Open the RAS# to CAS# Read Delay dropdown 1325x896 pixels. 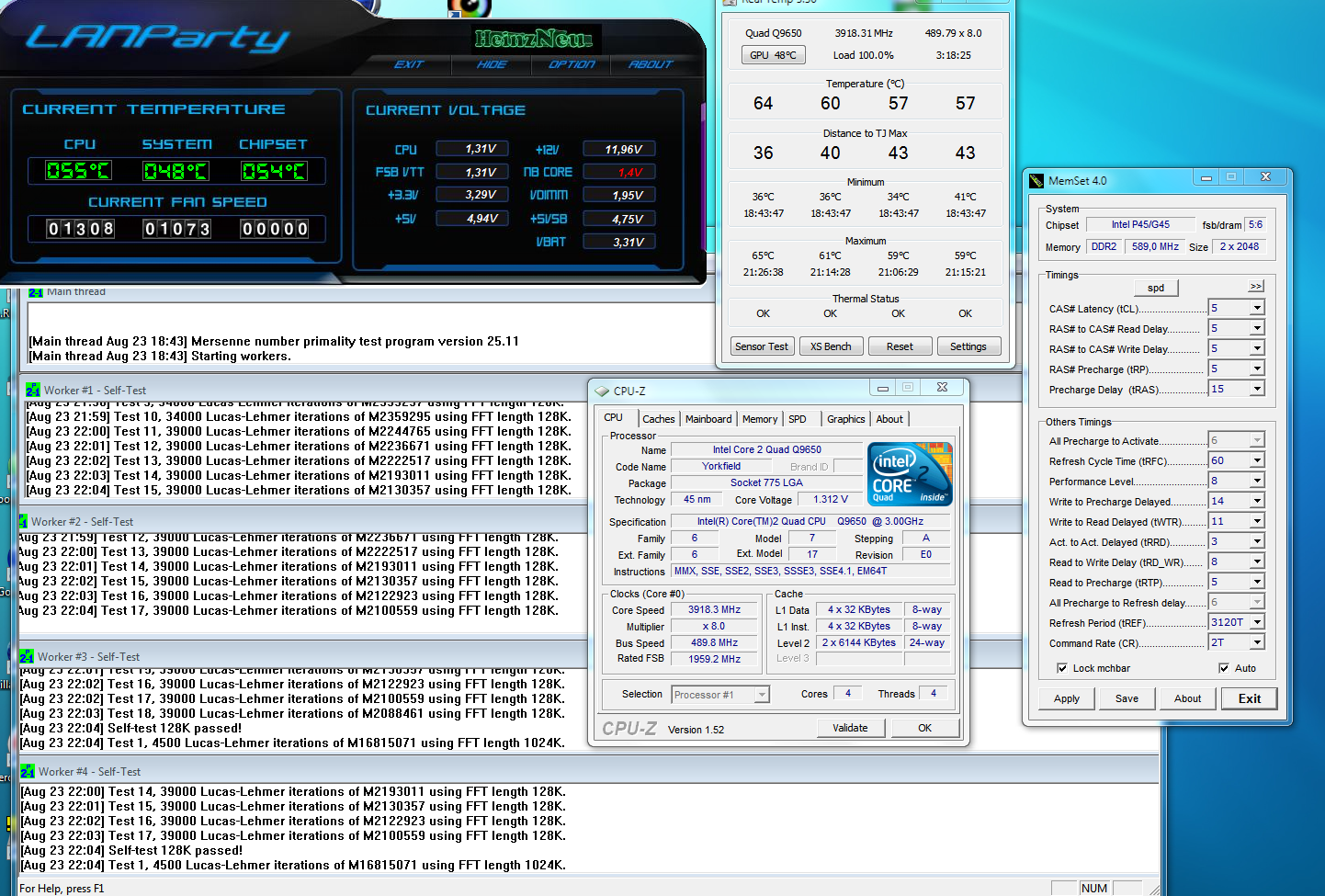click(x=1257, y=328)
